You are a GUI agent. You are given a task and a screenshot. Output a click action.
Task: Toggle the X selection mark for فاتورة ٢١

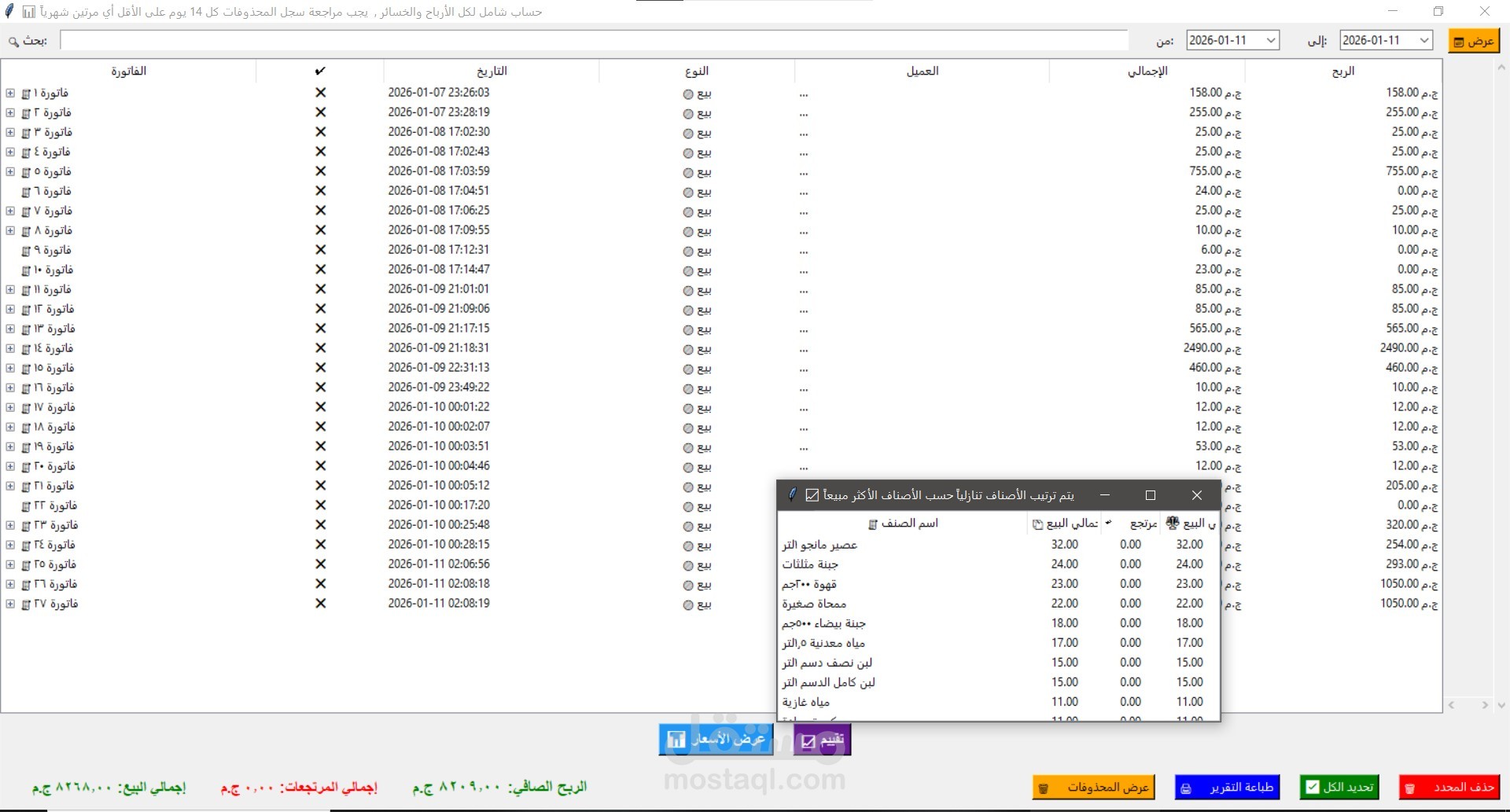click(320, 486)
